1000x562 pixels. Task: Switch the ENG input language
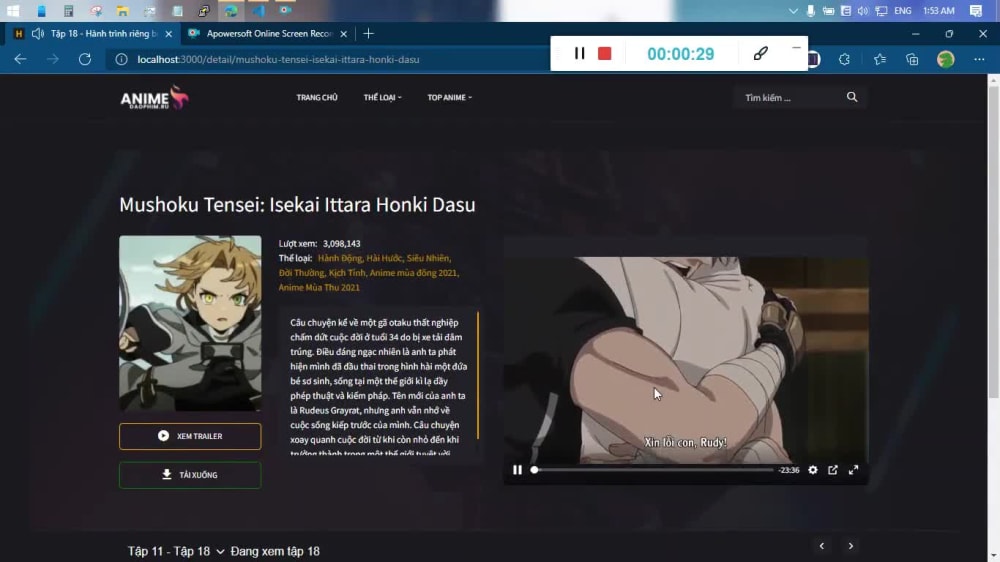(x=903, y=11)
